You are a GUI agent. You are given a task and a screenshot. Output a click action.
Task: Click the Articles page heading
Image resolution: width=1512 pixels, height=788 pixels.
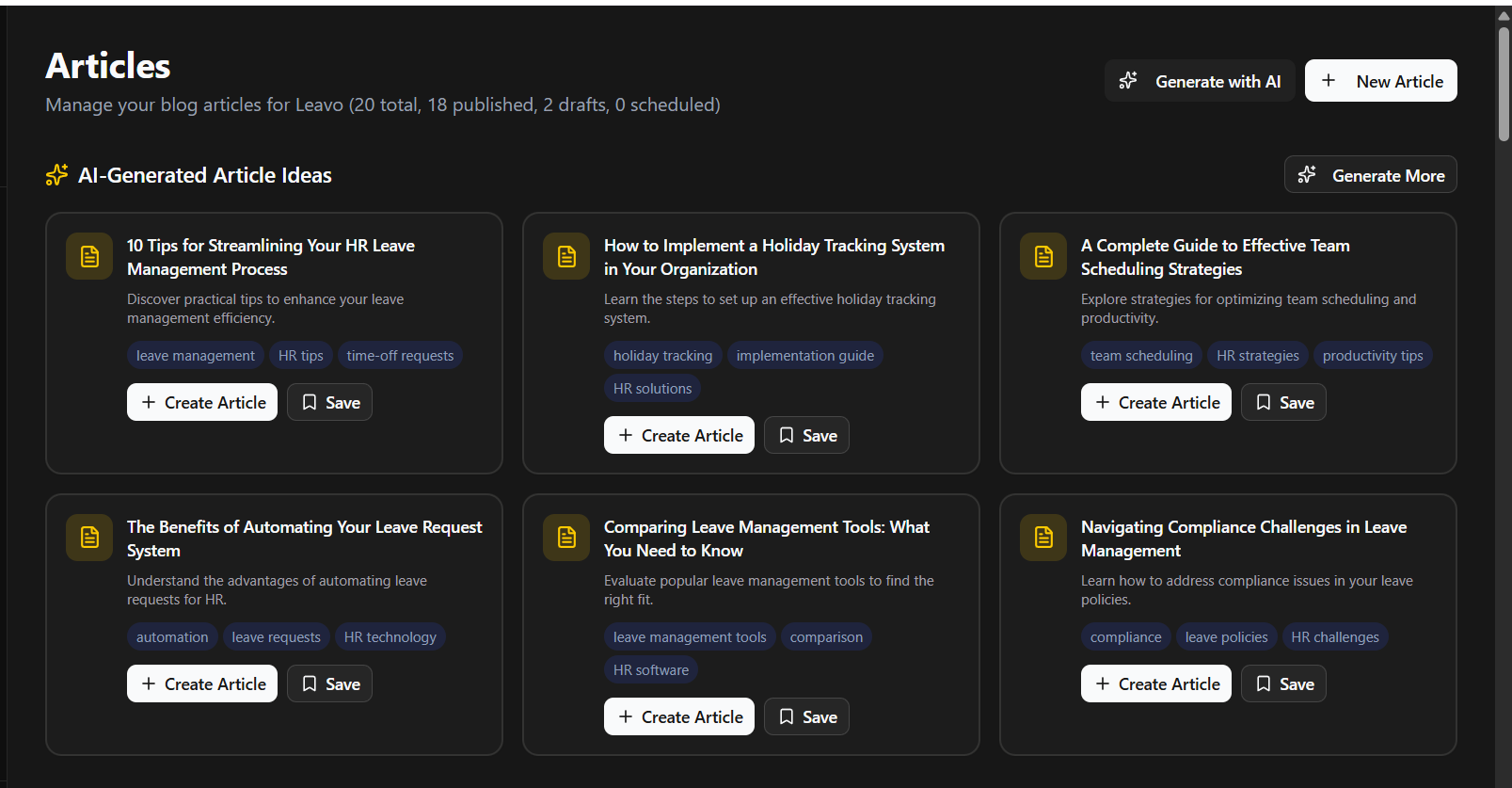point(108,66)
